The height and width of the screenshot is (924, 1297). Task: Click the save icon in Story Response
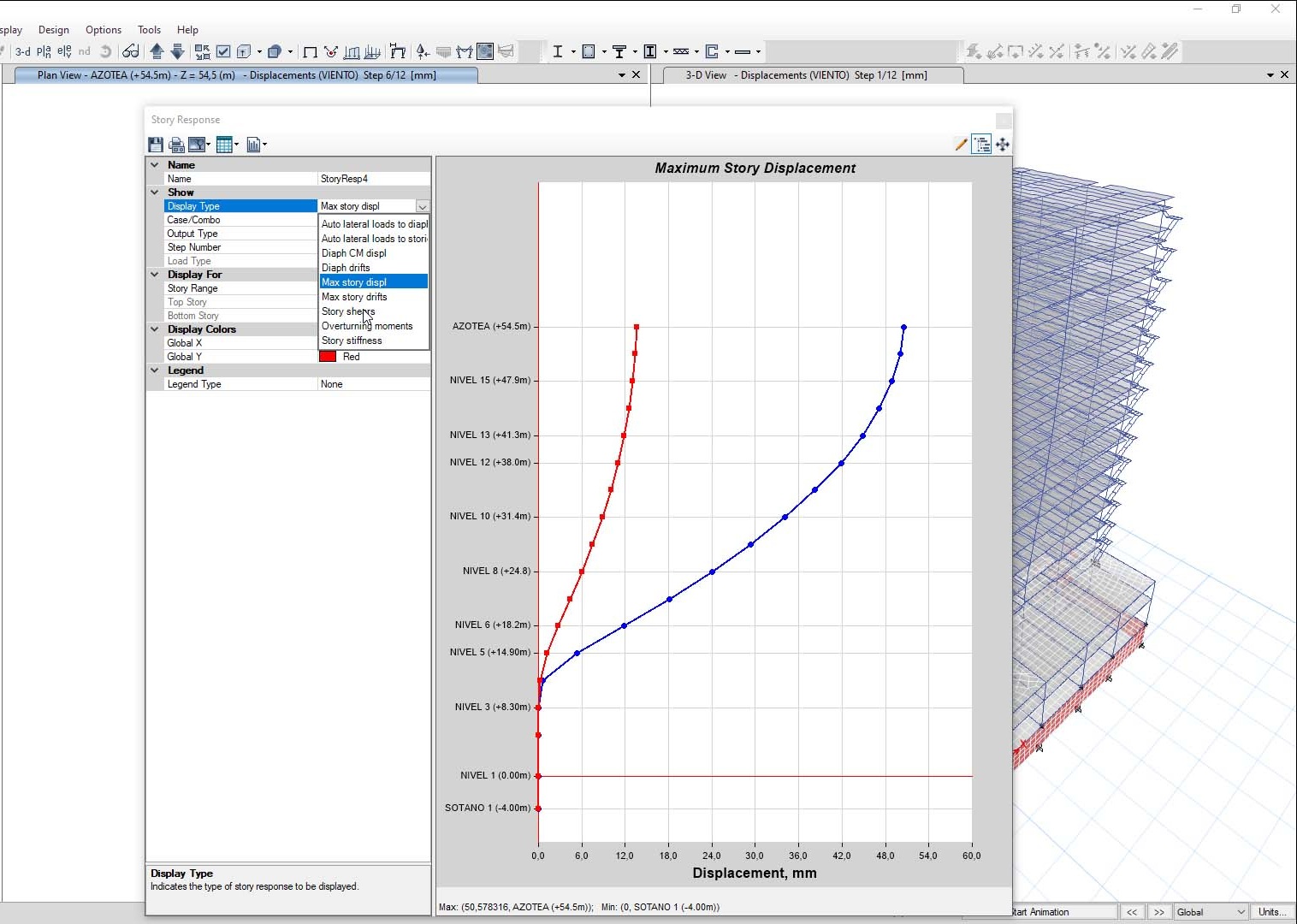click(156, 145)
